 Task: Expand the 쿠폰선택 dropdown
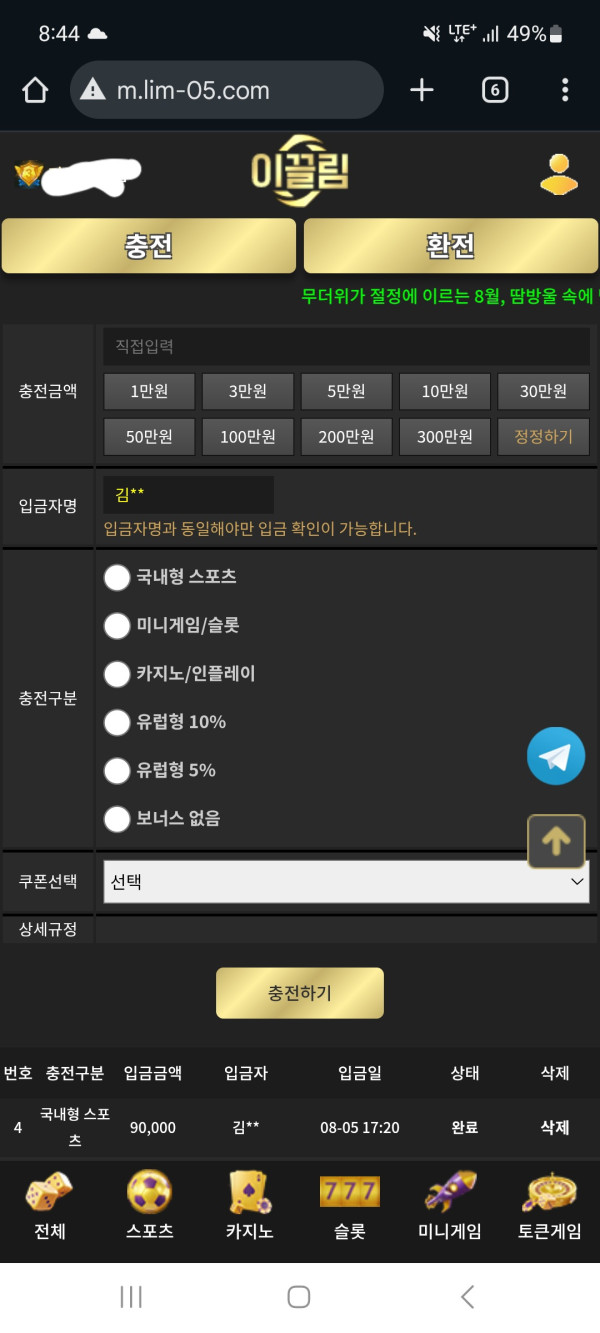click(x=346, y=882)
